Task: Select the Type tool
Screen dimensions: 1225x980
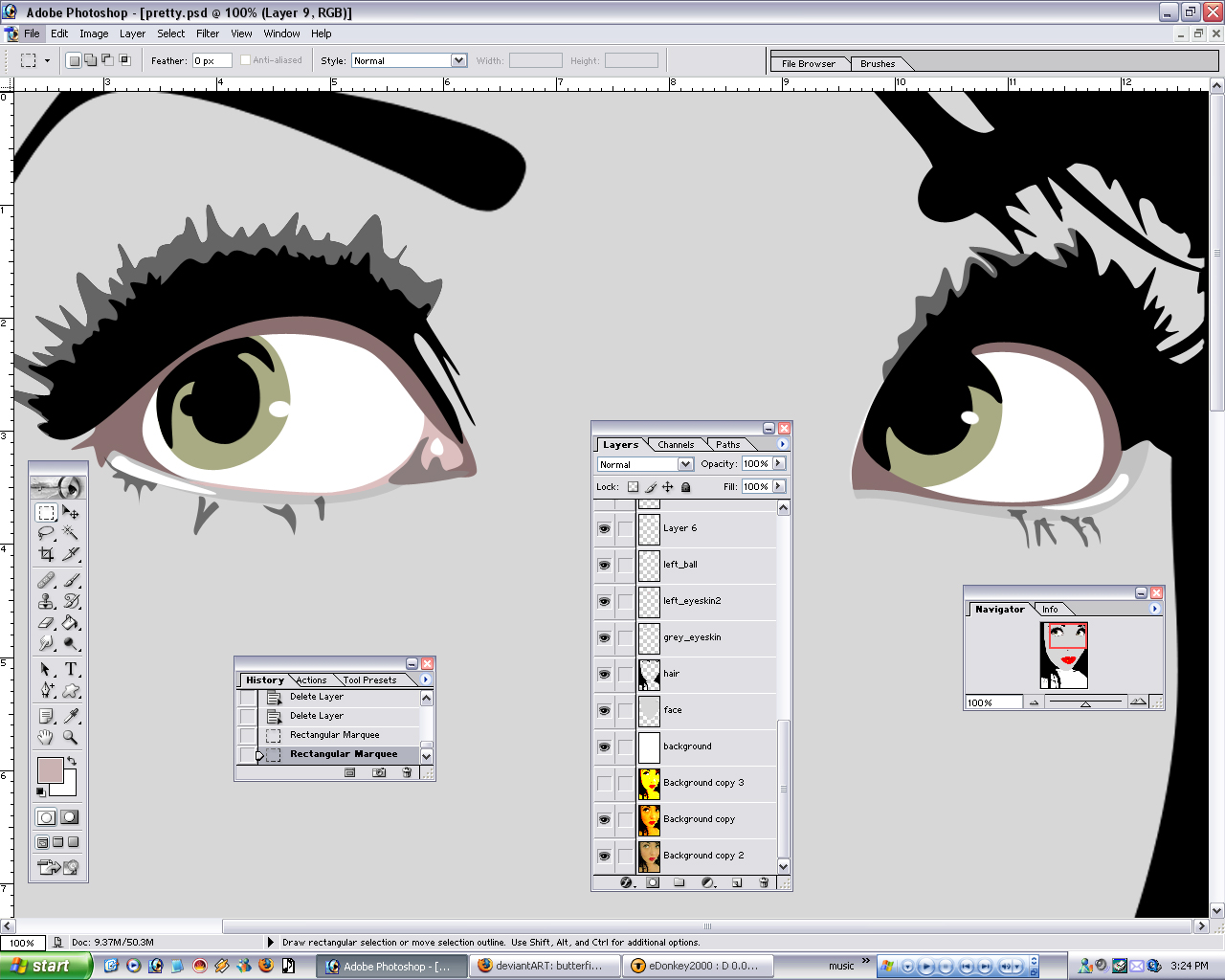Action: tap(71, 669)
